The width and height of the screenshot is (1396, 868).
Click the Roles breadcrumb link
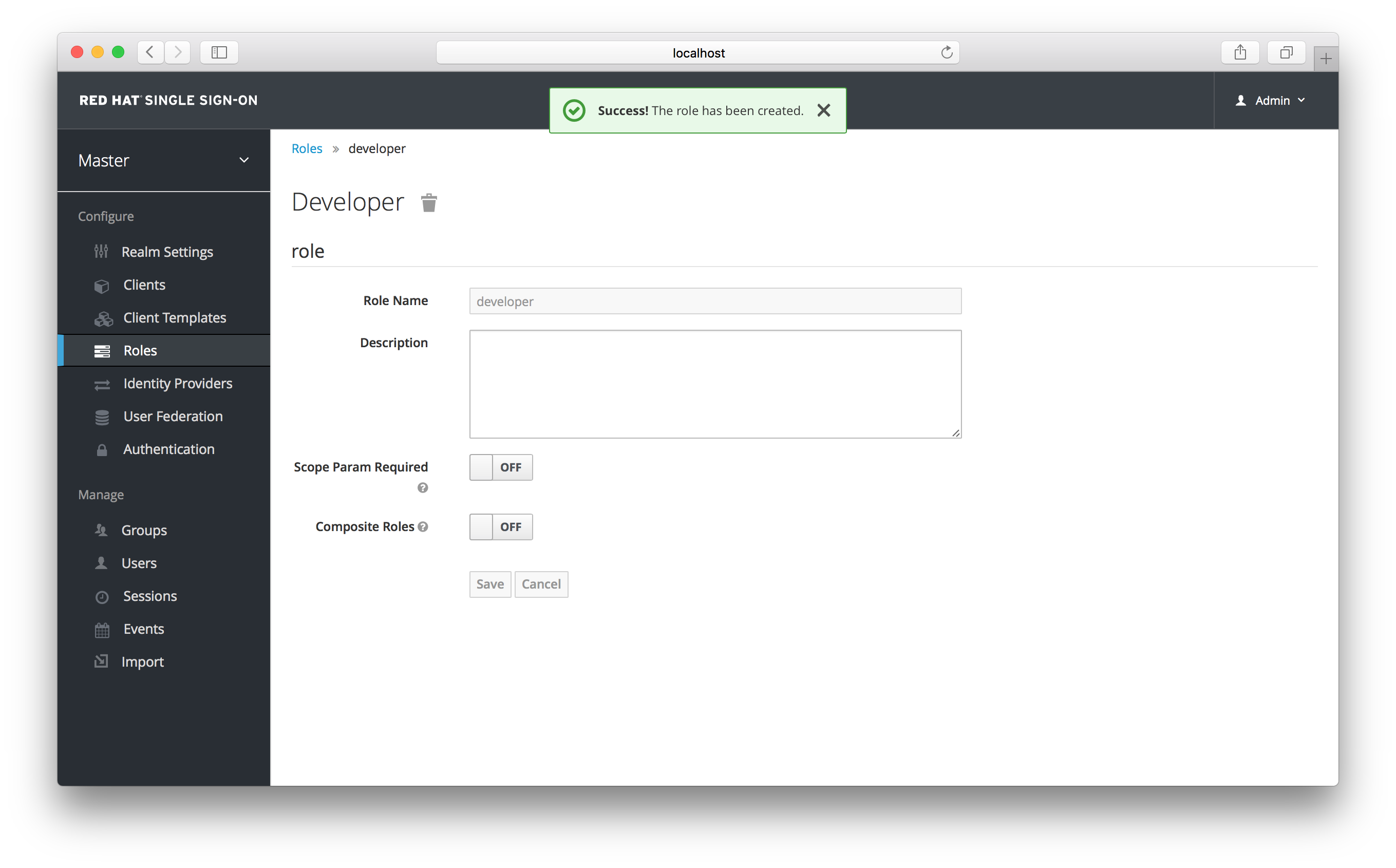click(307, 148)
